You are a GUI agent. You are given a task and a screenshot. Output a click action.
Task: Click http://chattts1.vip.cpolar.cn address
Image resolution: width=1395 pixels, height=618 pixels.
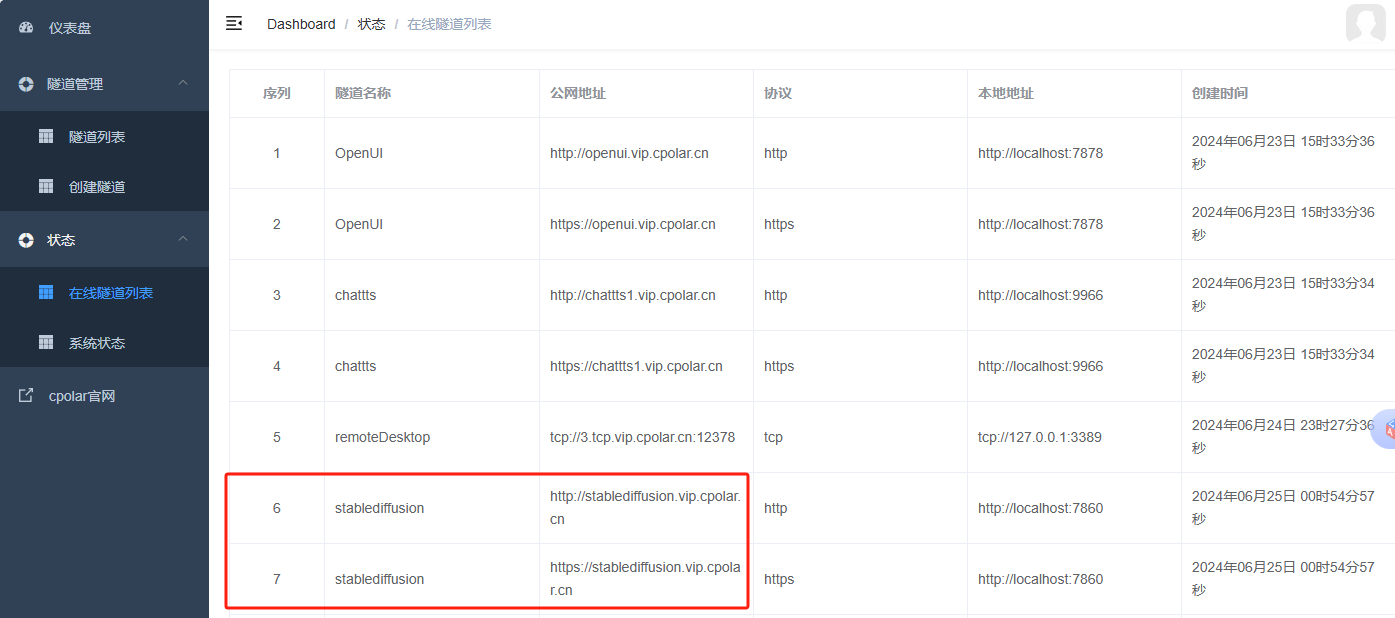pos(633,295)
